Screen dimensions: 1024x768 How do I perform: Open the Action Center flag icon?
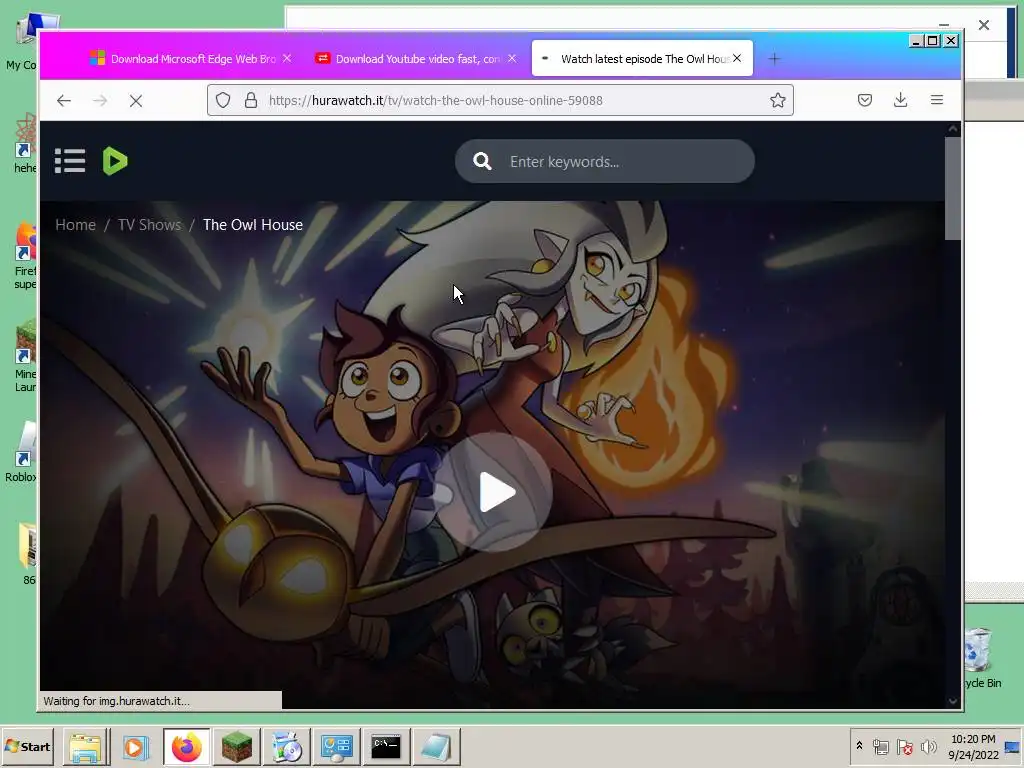click(904, 746)
